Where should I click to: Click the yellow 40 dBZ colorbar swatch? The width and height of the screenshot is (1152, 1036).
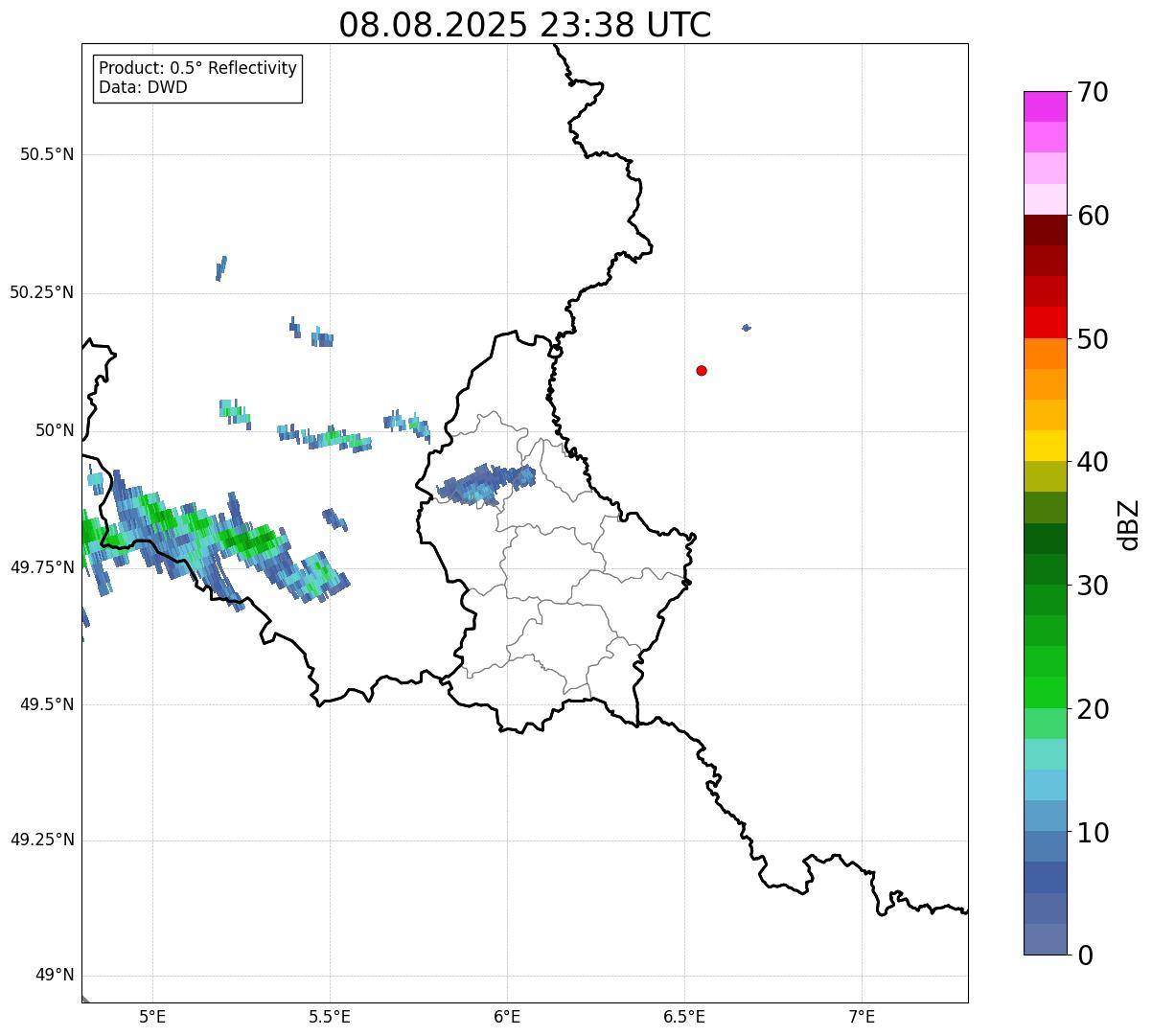(1045, 446)
